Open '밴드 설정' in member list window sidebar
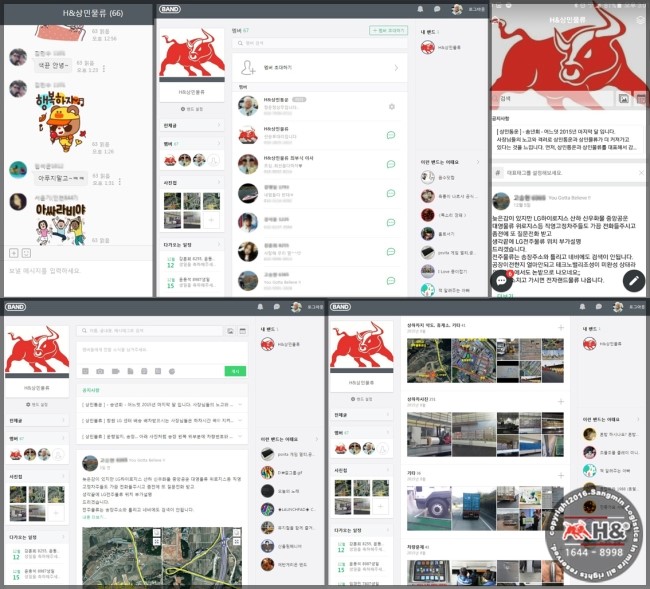 pos(192,109)
